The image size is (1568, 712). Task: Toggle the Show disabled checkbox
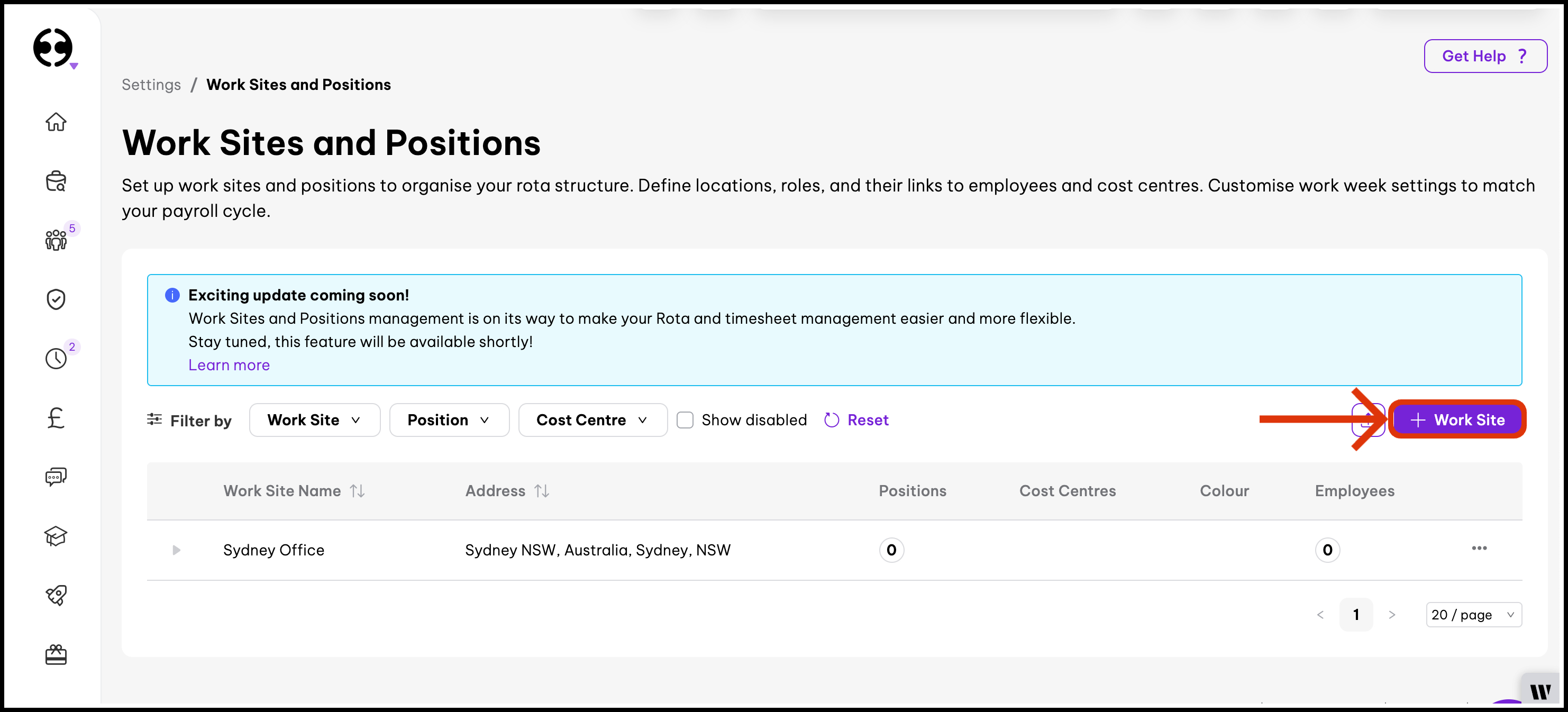coord(685,420)
